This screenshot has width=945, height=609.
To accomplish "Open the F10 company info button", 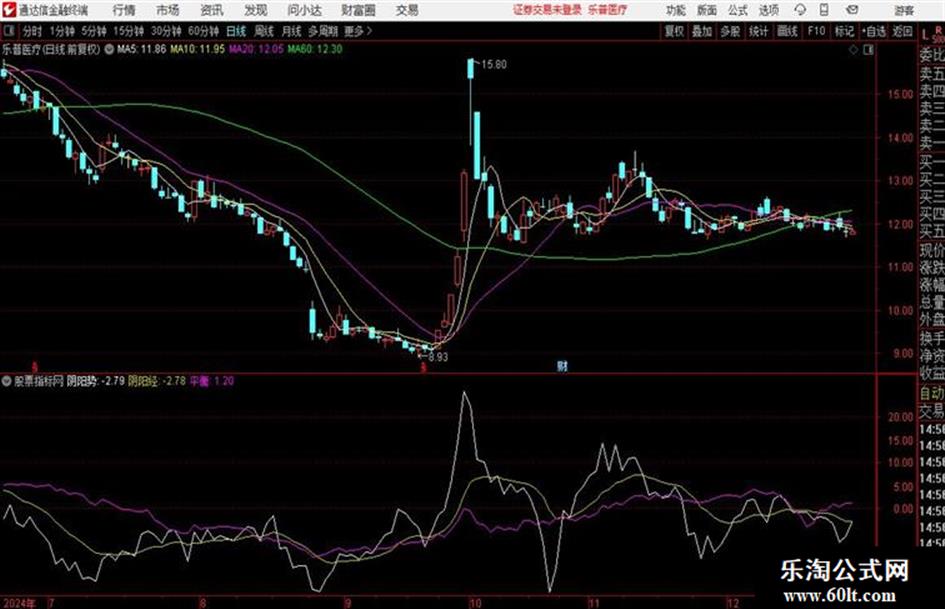I will tap(817, 31).
